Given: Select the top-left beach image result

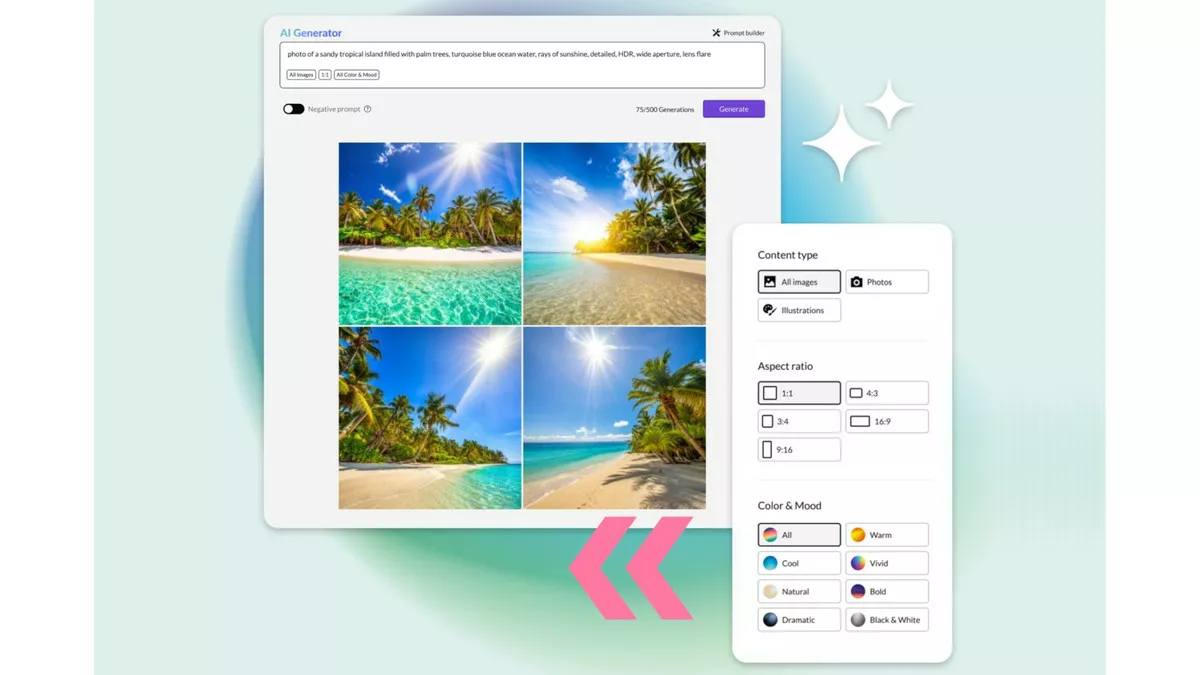Looking at the screenshot, I should [x=430, y=232].
